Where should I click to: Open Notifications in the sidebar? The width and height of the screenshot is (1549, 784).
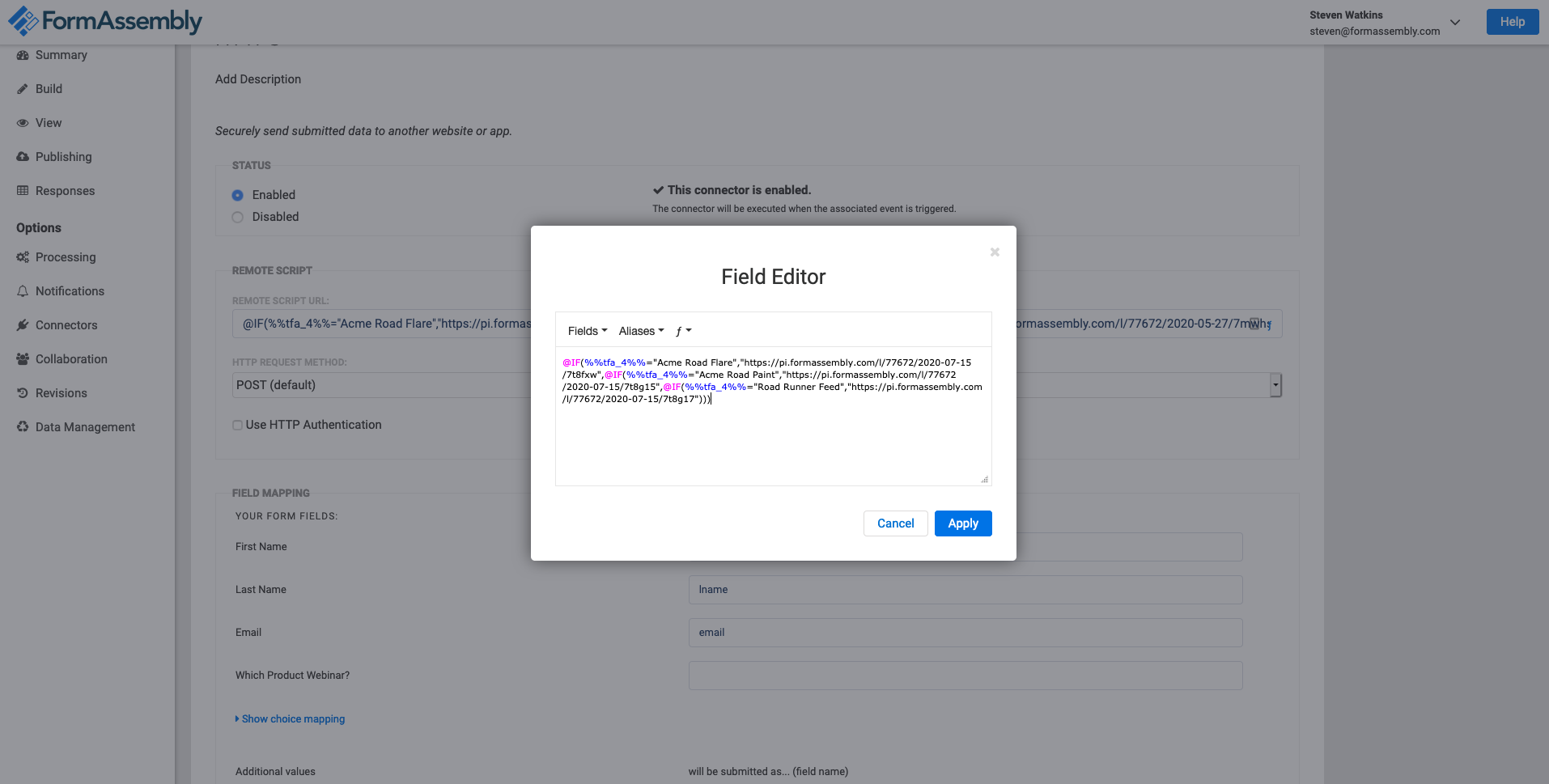(70, 291)
